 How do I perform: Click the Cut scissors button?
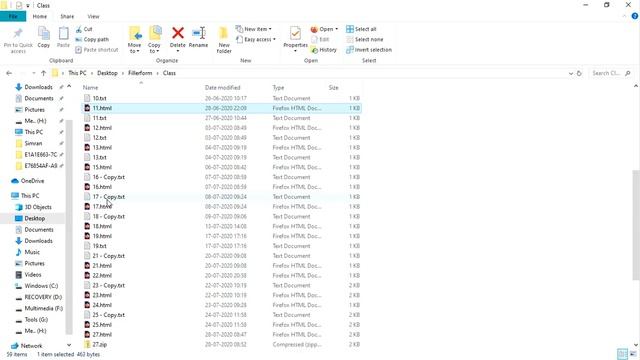point(84,29)
